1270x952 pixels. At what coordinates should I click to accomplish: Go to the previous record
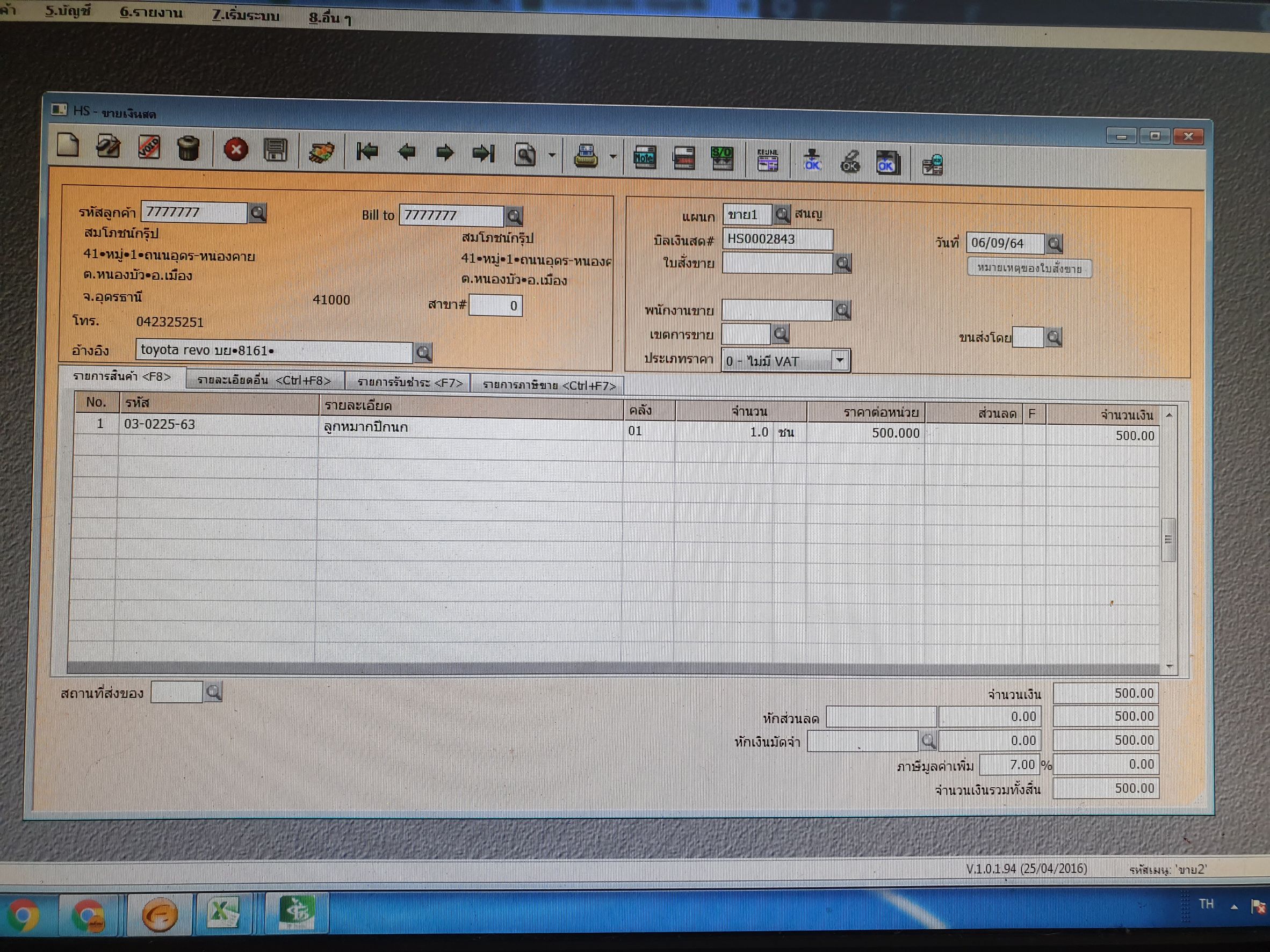(407, 152)
